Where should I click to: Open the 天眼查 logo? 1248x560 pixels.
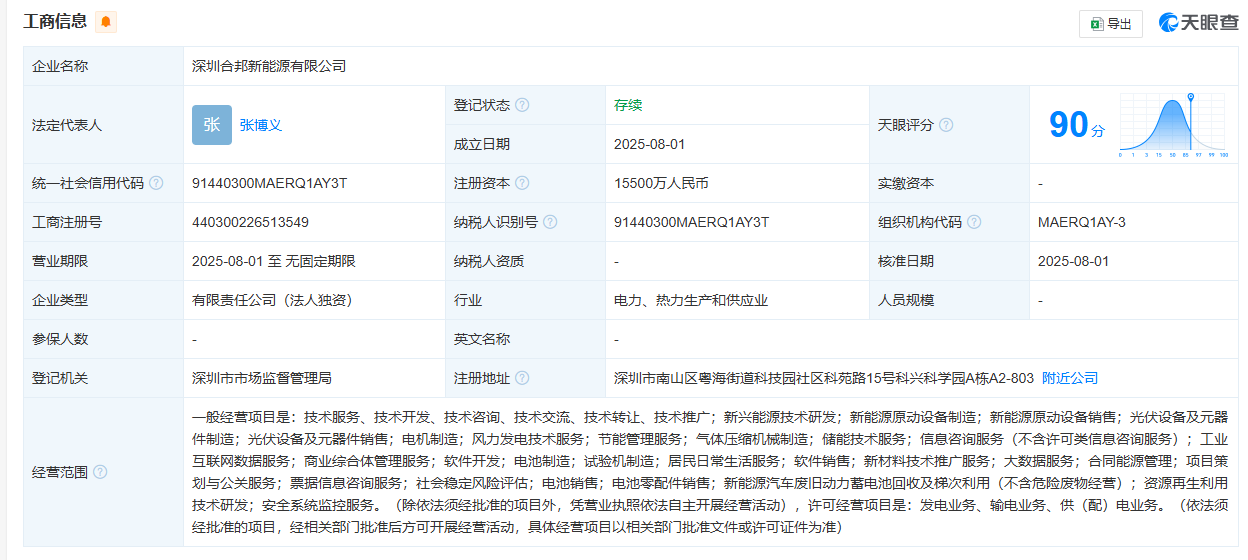click(x=1198, y=23)
